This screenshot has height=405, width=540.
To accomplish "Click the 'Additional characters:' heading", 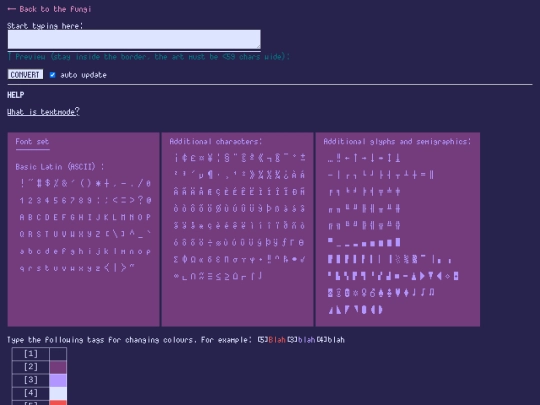I will (x=216, y=141).
